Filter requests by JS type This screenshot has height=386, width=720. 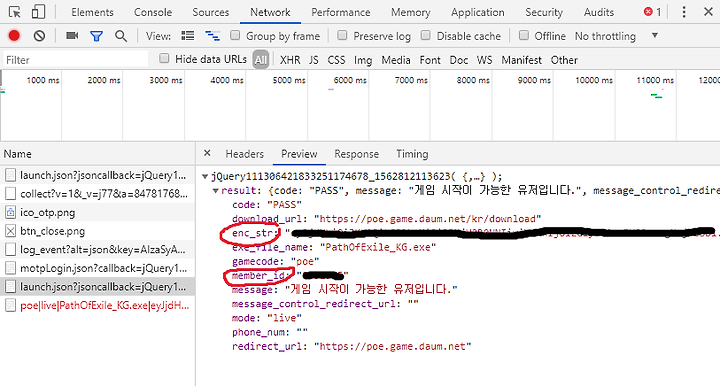(x=314, y=60)
